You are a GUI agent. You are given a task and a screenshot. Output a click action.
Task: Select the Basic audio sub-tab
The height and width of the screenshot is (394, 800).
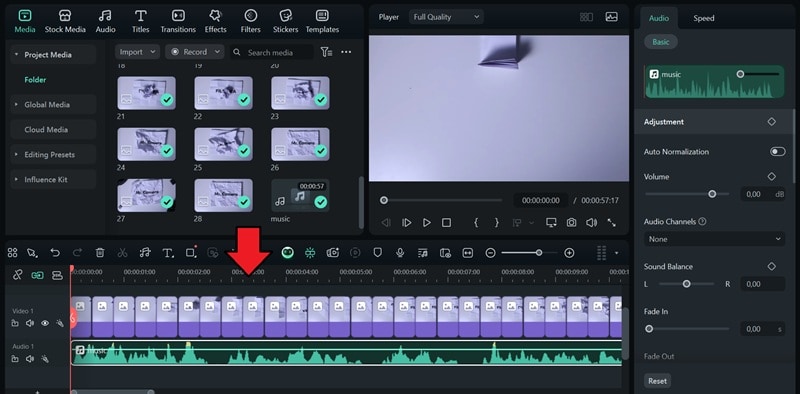click(660, 42)
